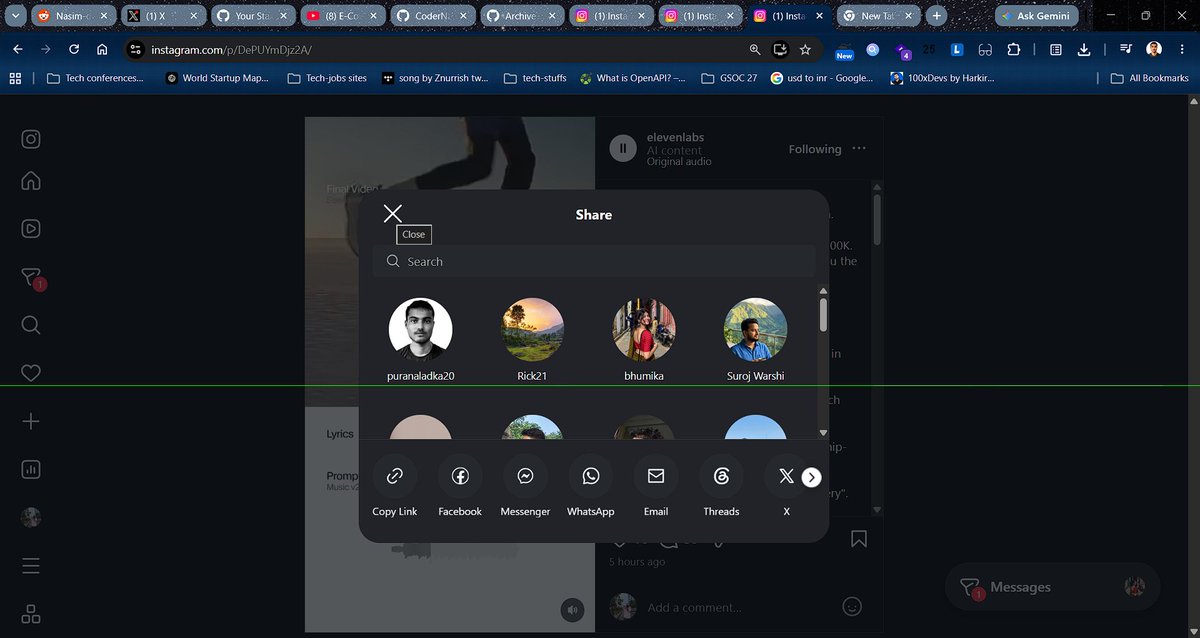1200x638 pixels.
Task: Open Instagram home logo in sidebar
Action: pyautogui.click(x=31, y=139)
